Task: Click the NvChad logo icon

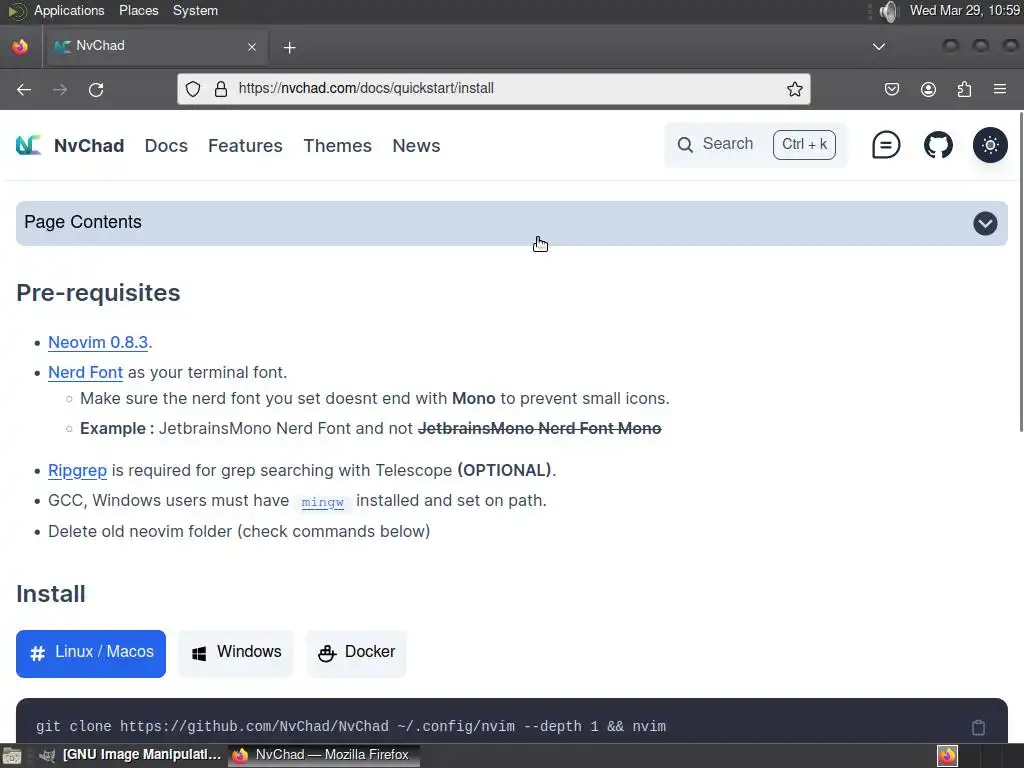Action: pyautogui.click(x=28, y=145)
